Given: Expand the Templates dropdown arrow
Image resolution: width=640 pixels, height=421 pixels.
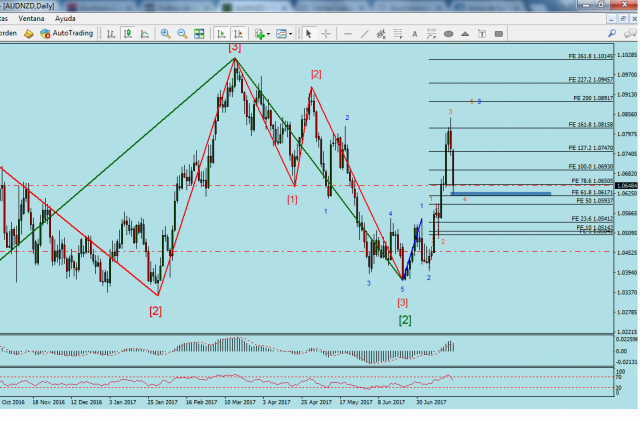Looking at the screenshot, I should coord(290,34).
